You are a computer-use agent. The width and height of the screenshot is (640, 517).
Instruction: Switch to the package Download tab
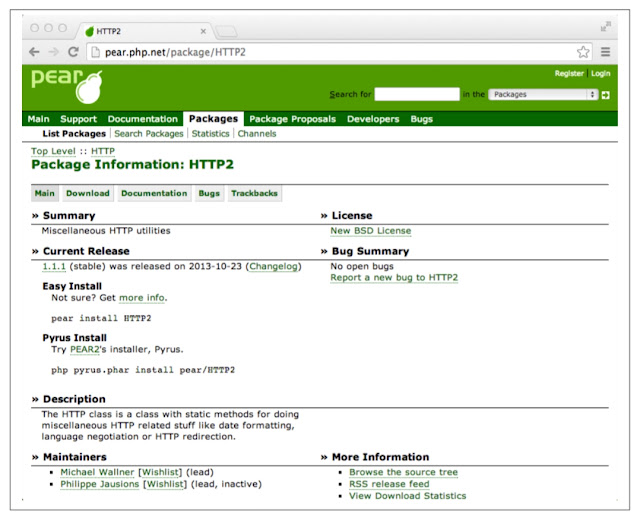(x=88, y=193)
